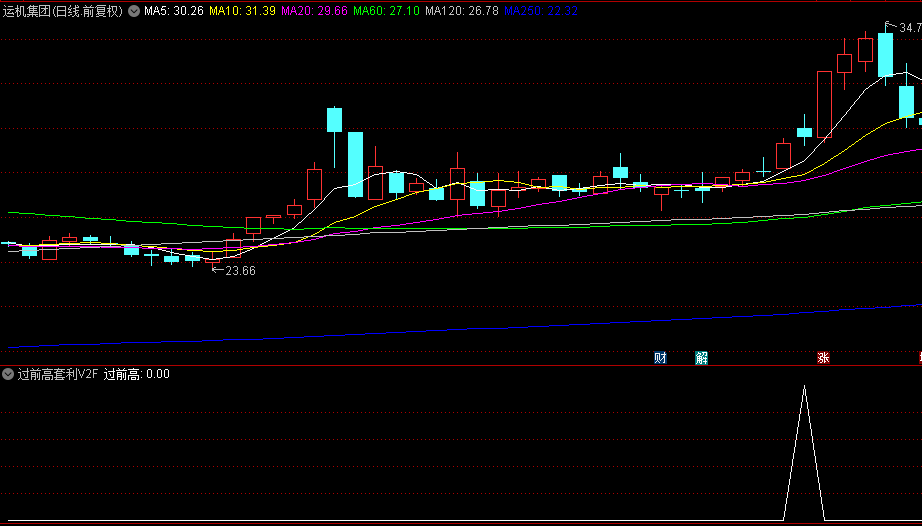Click the teal 解 marker icon

701,357
